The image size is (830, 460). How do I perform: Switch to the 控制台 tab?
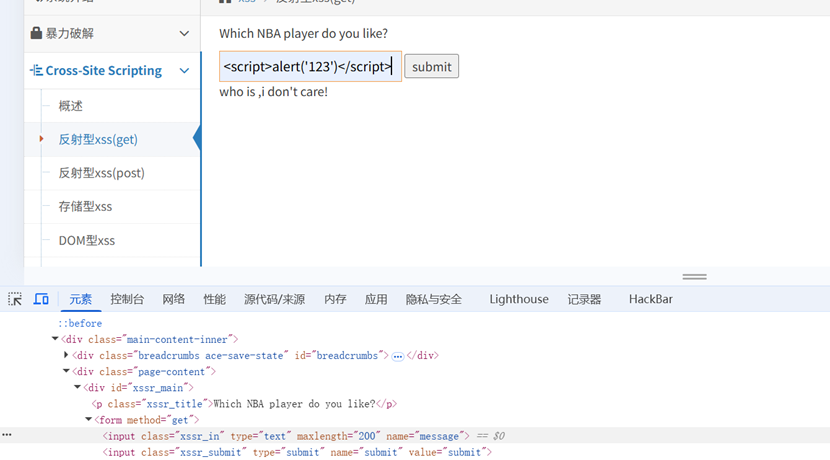127,299
